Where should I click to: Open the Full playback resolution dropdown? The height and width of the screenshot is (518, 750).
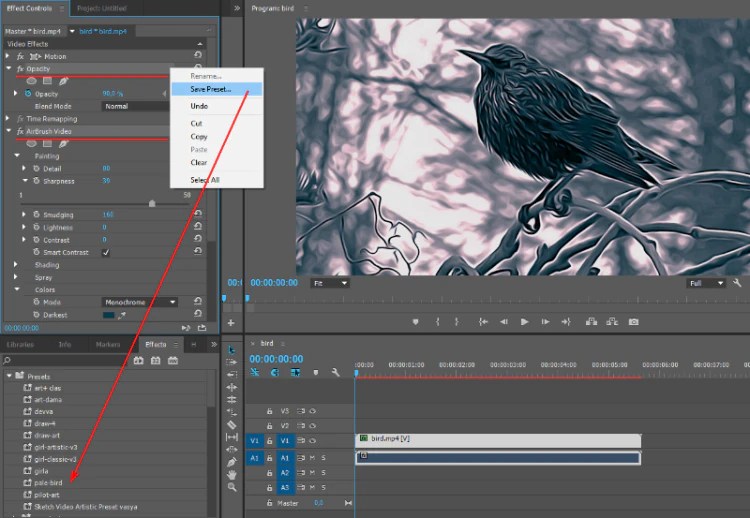click(706, 283)
